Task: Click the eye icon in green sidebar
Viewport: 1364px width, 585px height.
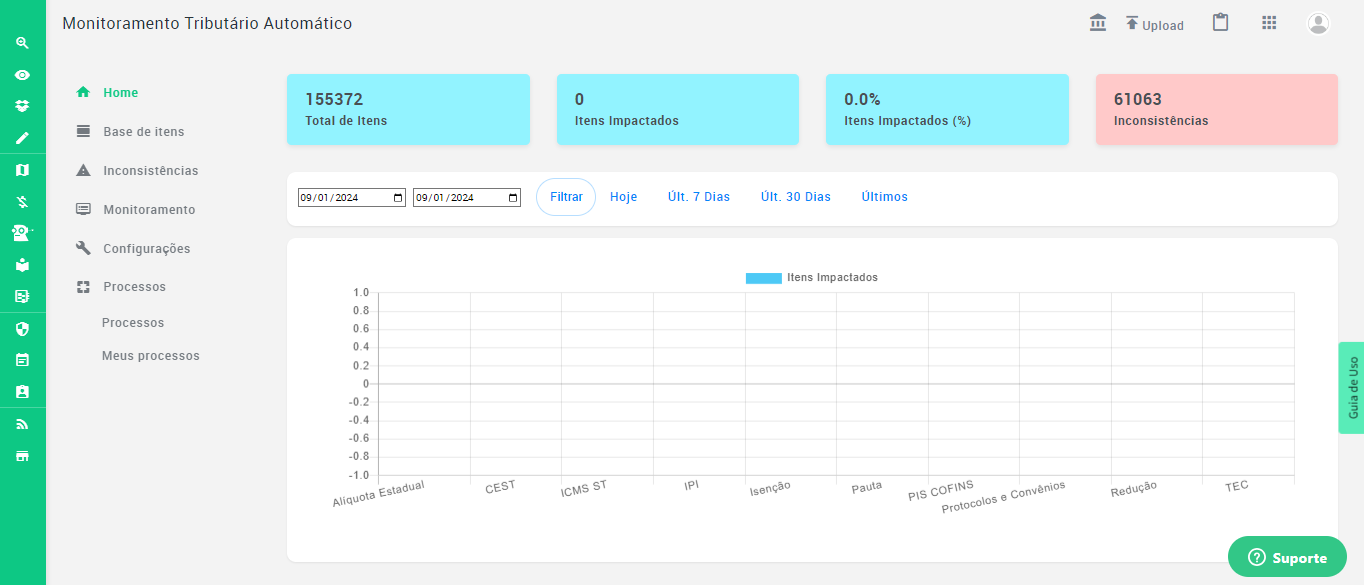Action: click(x=22, y=75)
